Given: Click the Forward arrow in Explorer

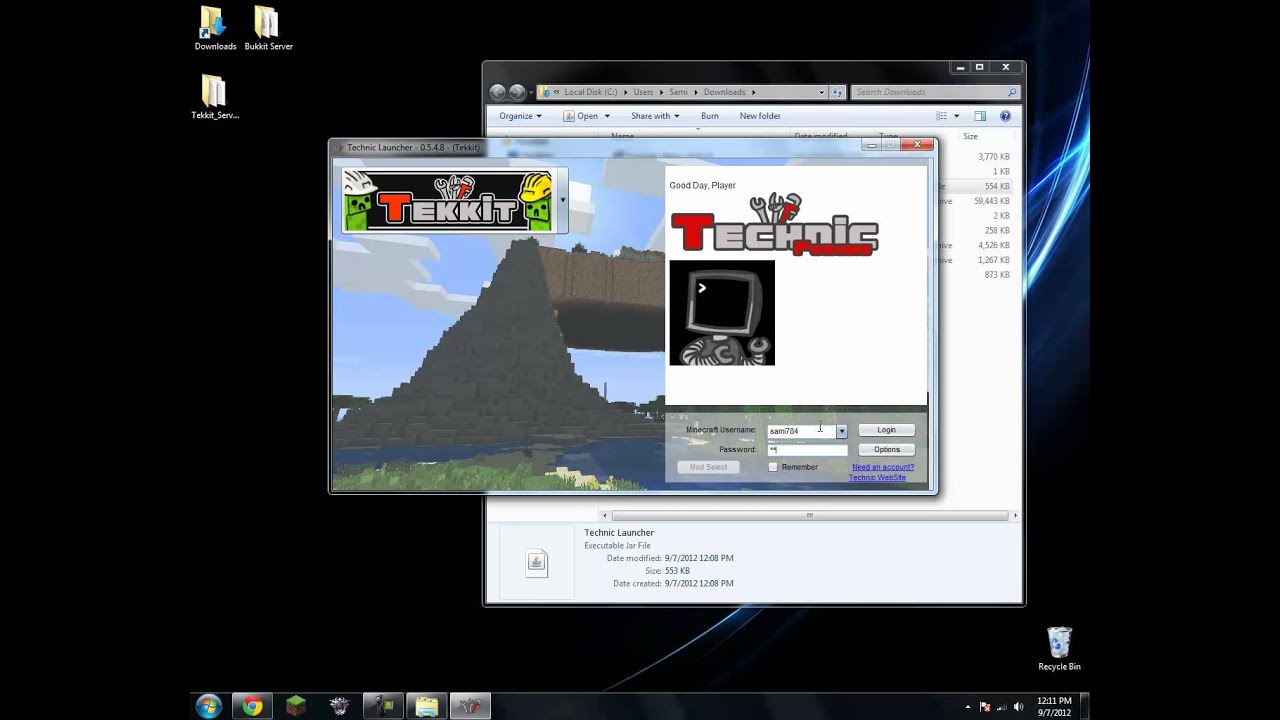Looking at the screenshot, I should pos(517,92).
